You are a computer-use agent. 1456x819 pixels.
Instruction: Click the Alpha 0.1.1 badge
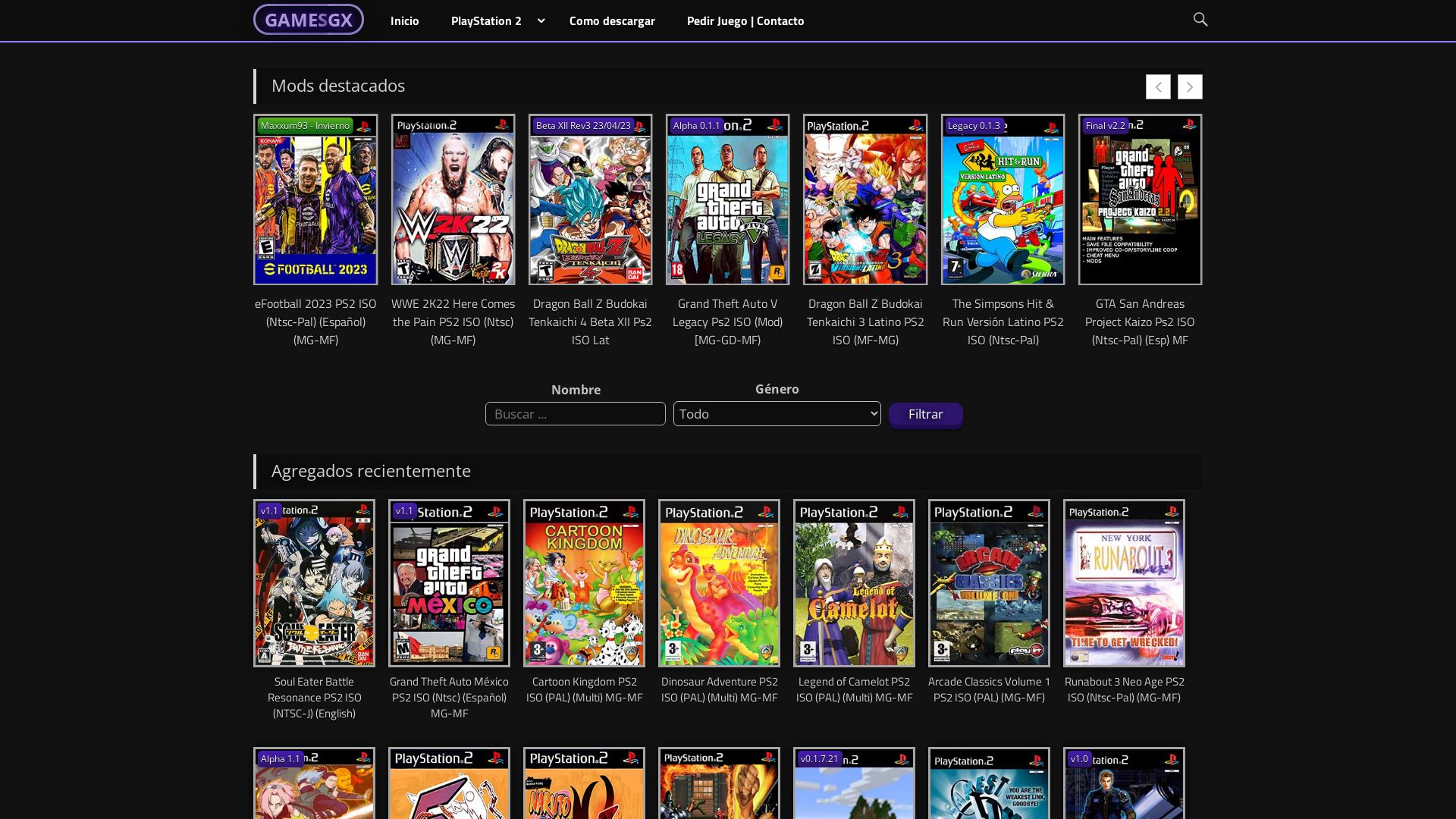click(x=696, y=126)
